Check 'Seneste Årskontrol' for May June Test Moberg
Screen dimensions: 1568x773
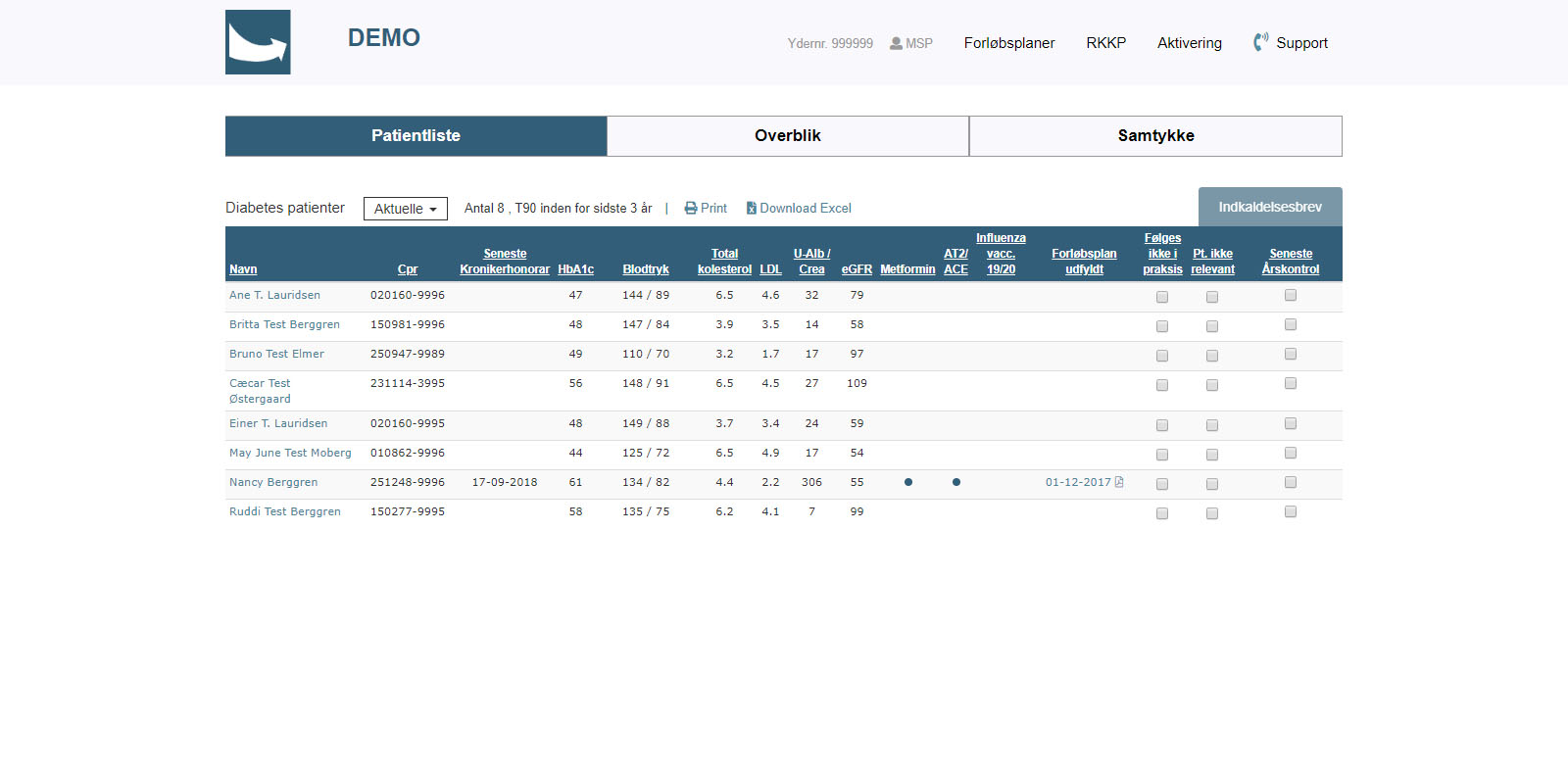[x=1291, y=453]
